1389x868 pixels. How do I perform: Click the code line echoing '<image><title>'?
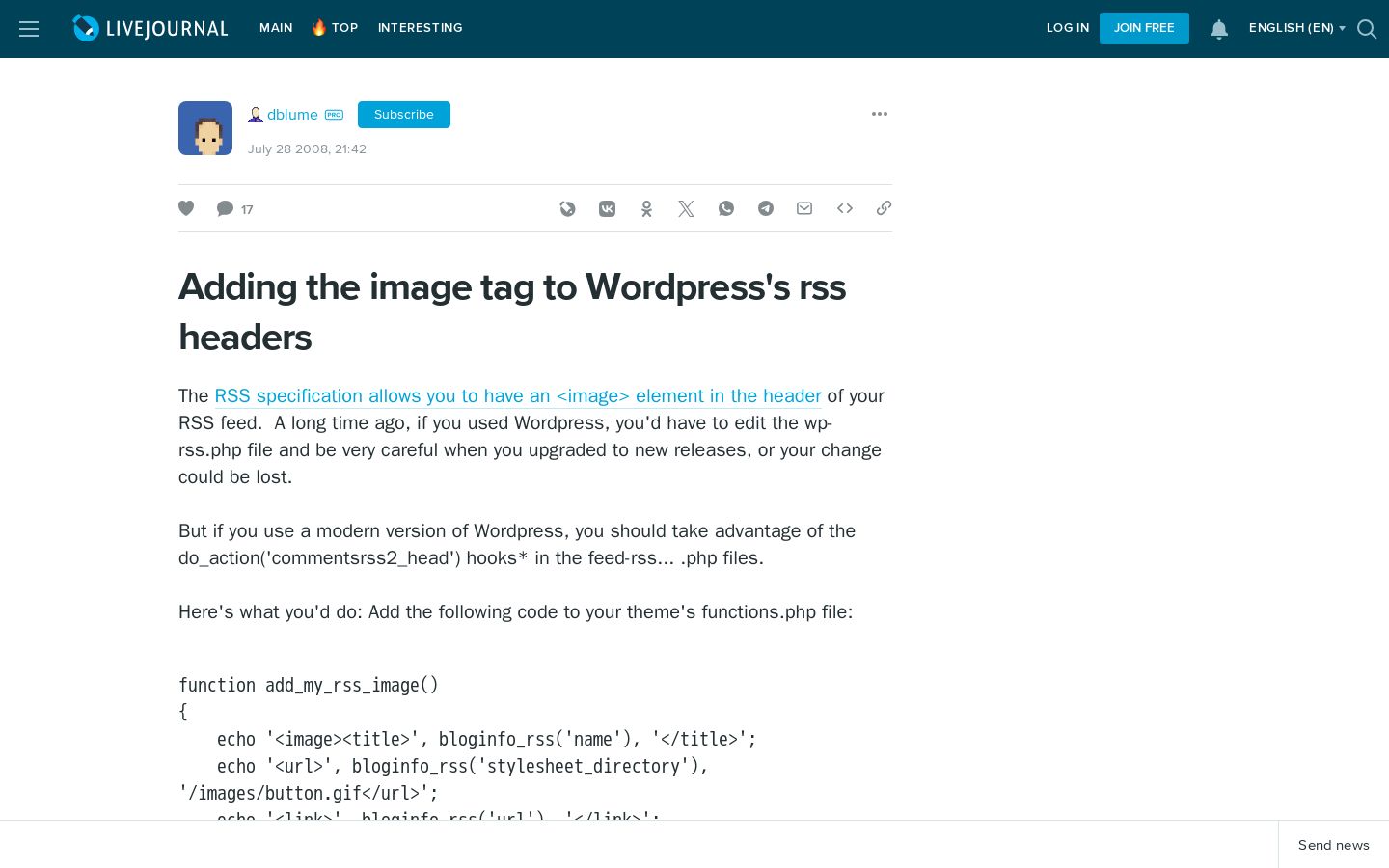[x=487, y=739]
